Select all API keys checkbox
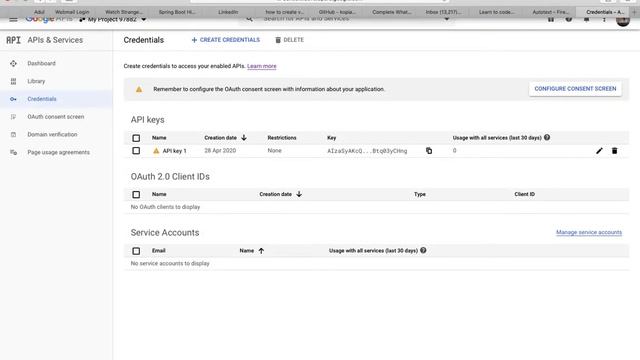The image size is (640, 360). [x=136, y=138]
